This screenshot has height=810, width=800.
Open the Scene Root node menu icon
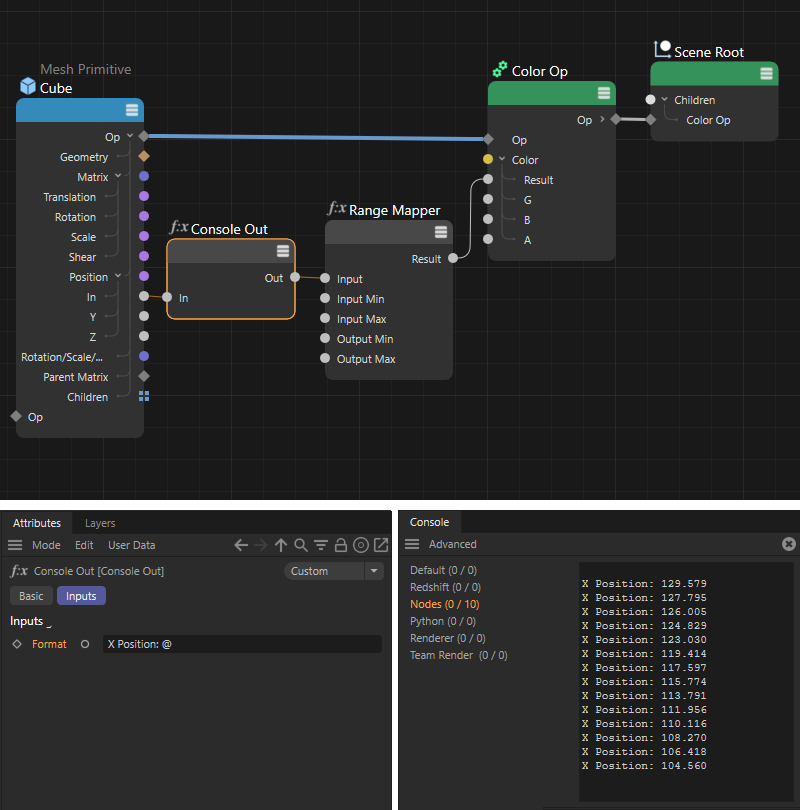(766, 73)
